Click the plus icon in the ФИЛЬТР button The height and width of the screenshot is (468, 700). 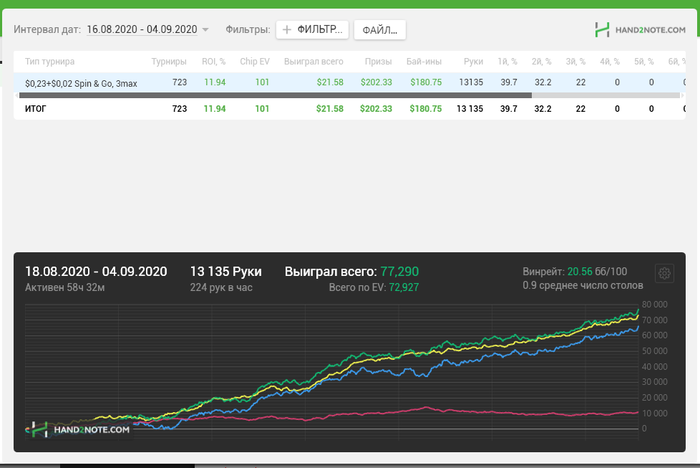coord(287,29)
